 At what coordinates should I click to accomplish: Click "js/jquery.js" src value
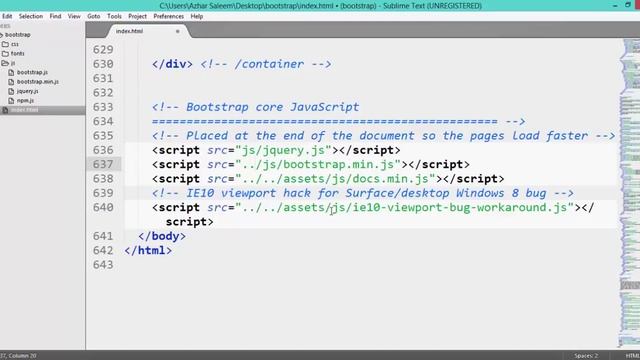point(283,150)
